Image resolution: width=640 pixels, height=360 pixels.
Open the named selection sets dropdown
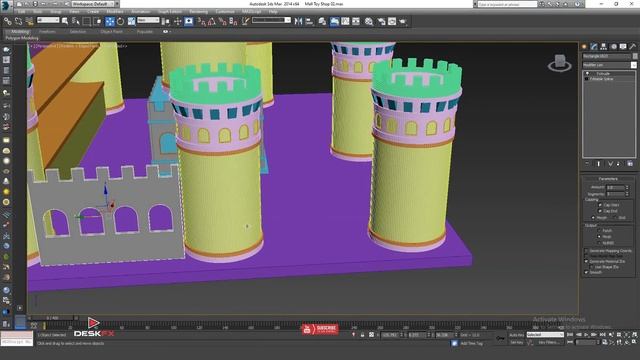[x=271, y=20]
